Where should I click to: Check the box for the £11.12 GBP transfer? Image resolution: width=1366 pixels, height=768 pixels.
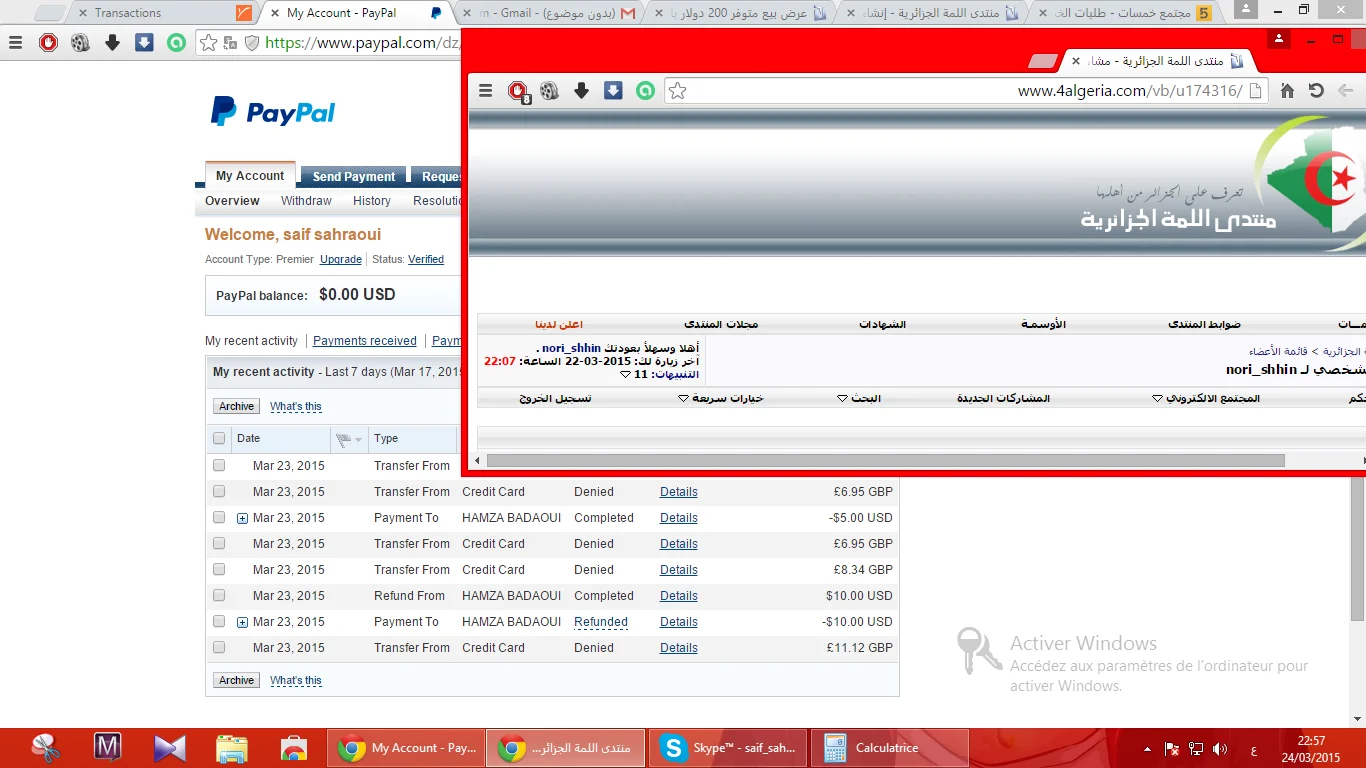tap(219, 648)
